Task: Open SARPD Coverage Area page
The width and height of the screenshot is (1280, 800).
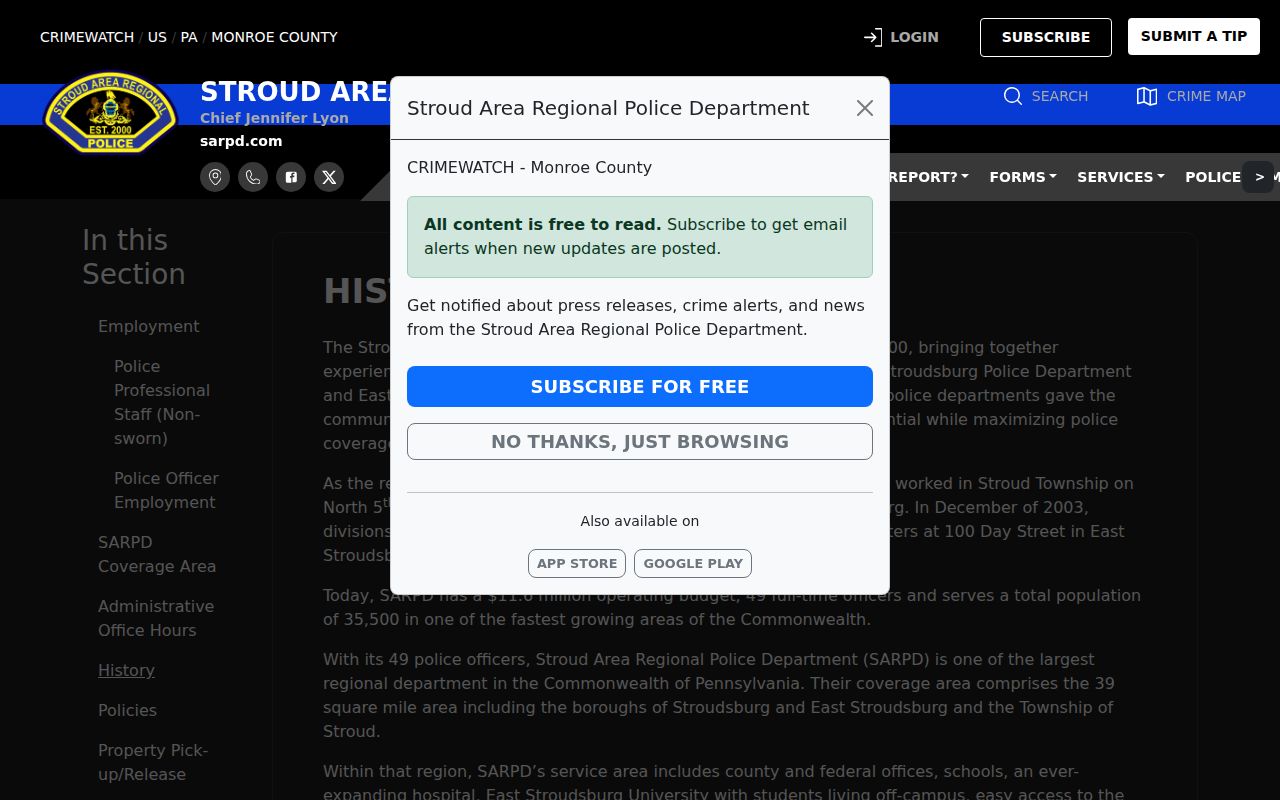Action: pos(157,554)
